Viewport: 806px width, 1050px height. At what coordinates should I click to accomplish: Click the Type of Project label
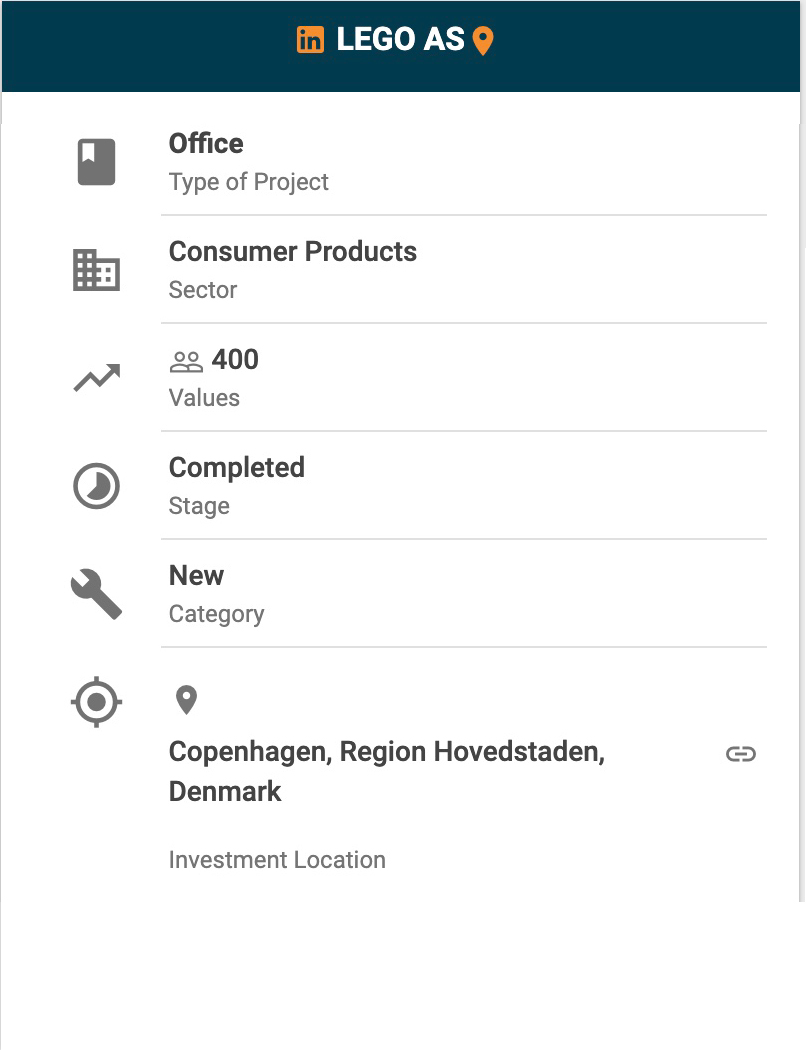(x=249, y=182)
